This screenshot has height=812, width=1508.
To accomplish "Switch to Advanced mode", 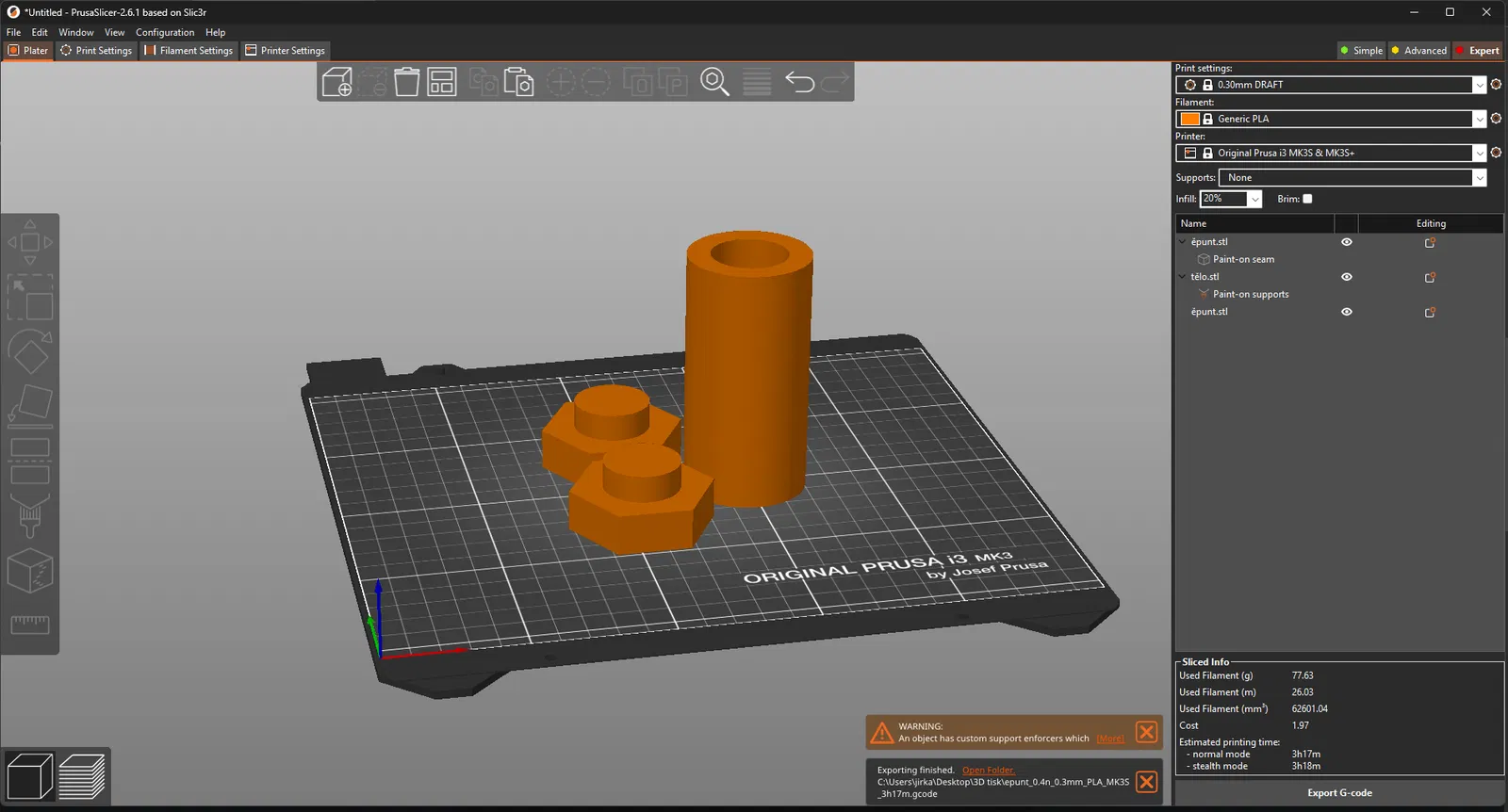I will coord(1418,51).
